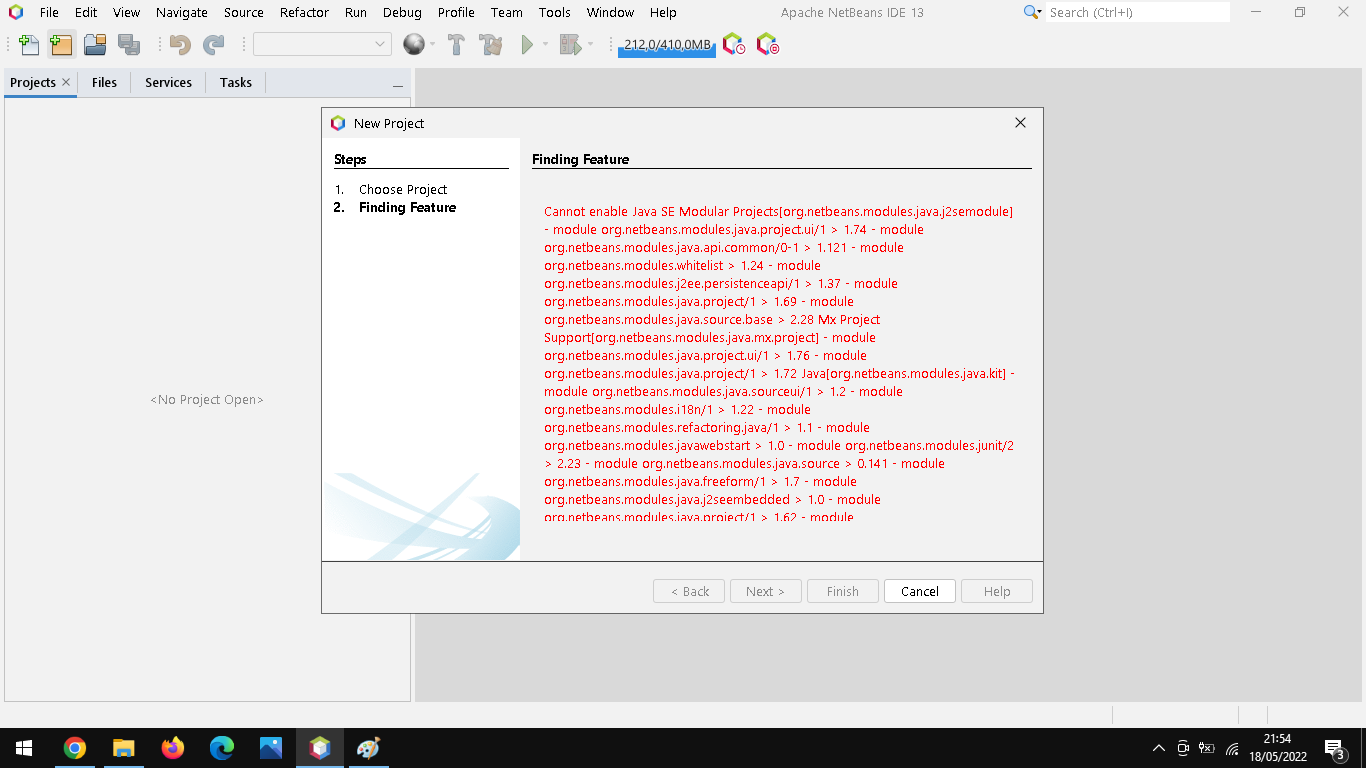1366x768 pixels.
Task: Open Paint from the taskbar
Action: 369,748
